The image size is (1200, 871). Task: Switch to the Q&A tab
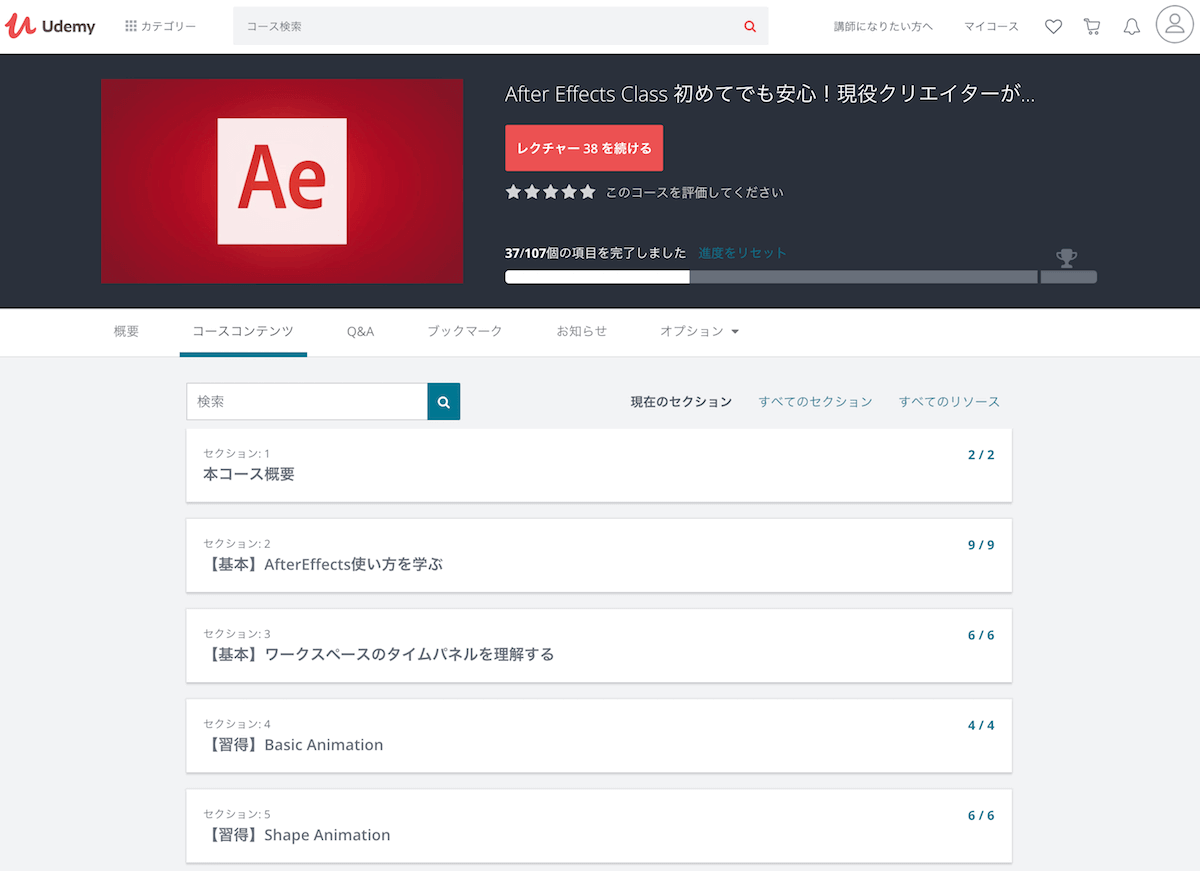[x=360, y=331]
